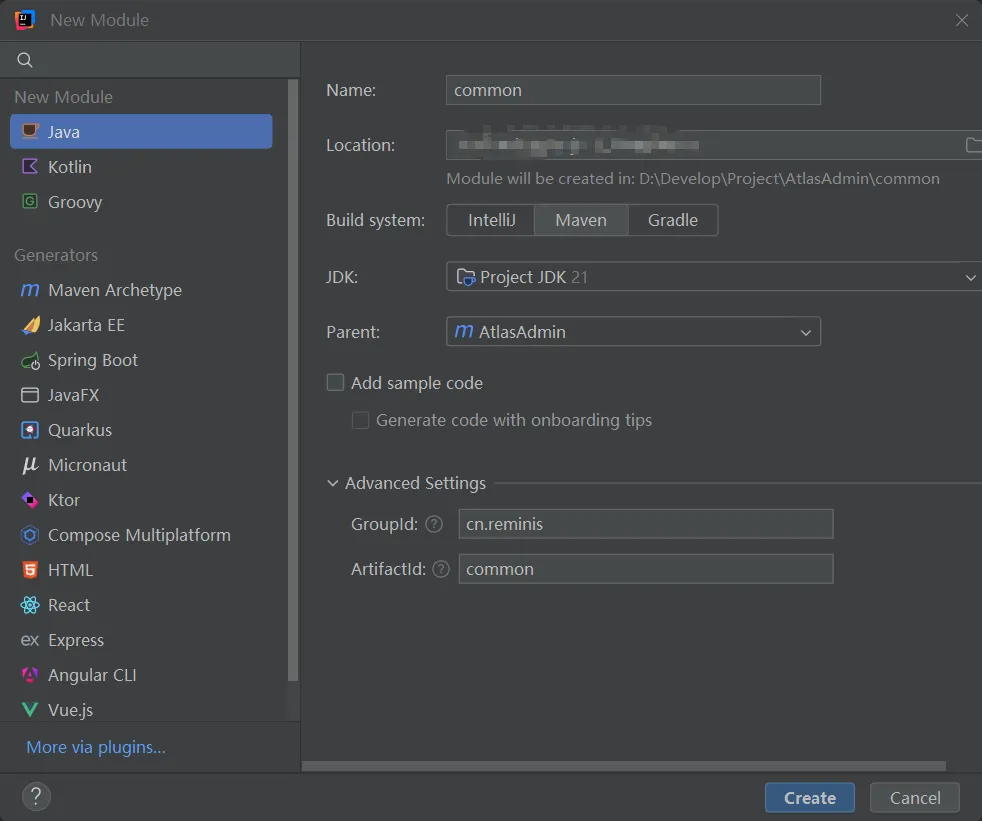
Task: Select Vue.js in generators list
Action: pyautogui.click(x=70, y=710)
